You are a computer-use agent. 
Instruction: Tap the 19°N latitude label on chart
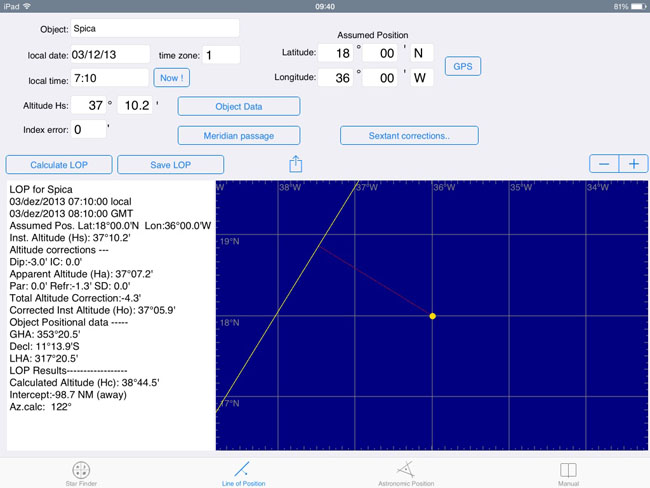(229, 241)
